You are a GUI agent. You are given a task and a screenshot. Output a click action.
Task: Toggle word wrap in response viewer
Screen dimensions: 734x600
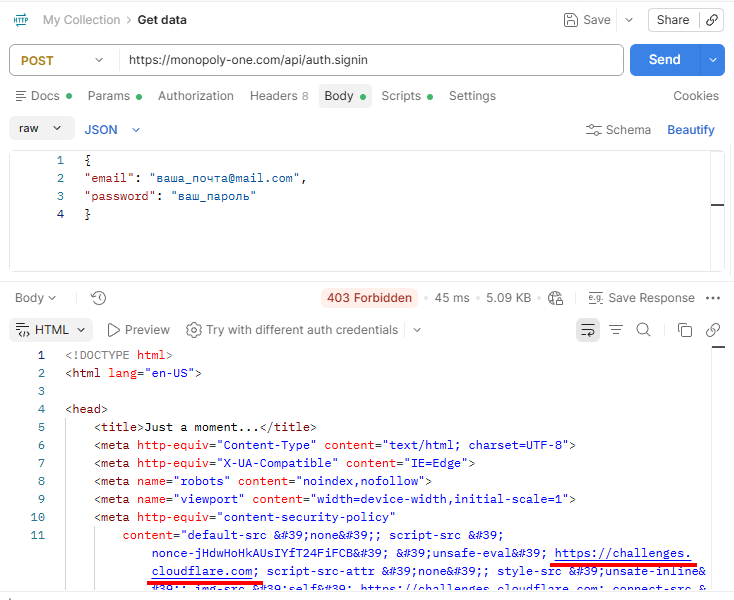click(588, 330)
